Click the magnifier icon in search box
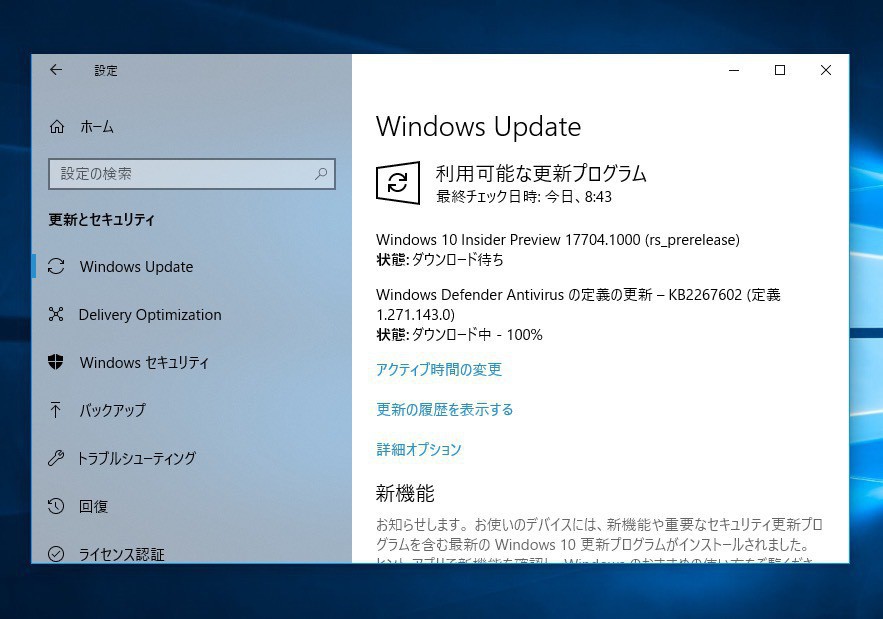Image resolution: width=883 pixels, height=619 pixels. point(321,173)
